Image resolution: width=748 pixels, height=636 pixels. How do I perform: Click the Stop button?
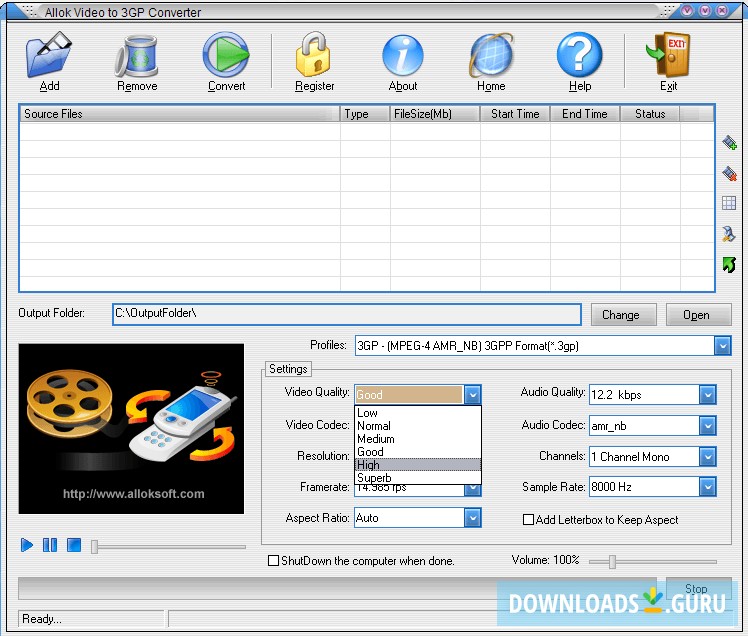point(698,588)
